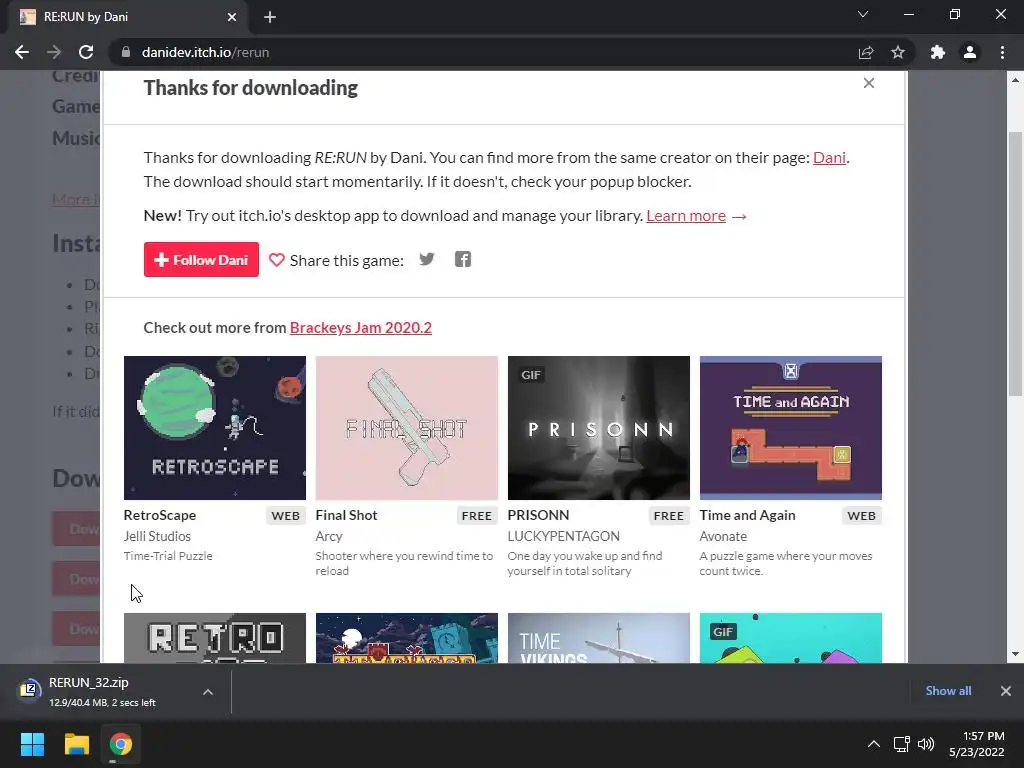Open the PRISONN game thumbnail
The height and width of the screenshot is (768, 1024).
(x=599, y=428)
